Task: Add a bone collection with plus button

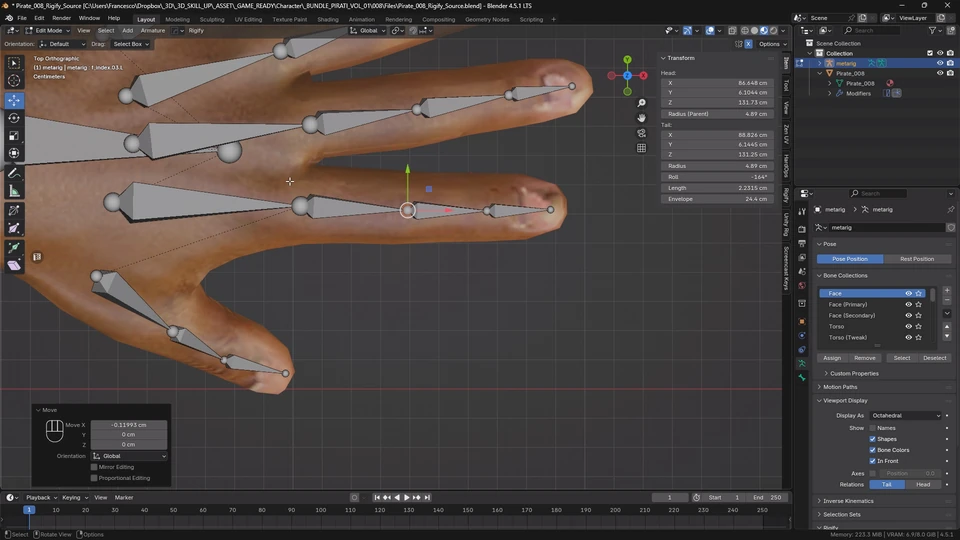Action: [947, 290]
